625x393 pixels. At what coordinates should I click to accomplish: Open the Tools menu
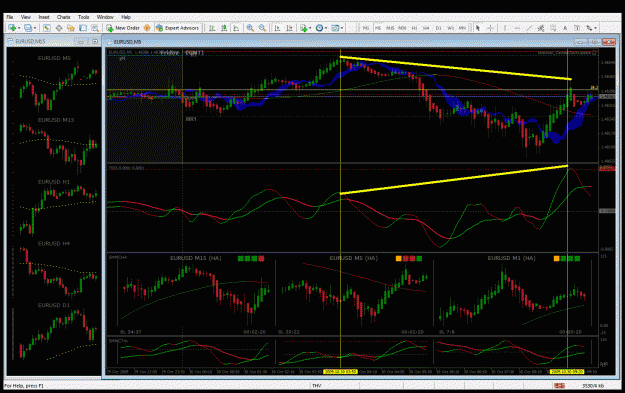[x=83, y=17]
